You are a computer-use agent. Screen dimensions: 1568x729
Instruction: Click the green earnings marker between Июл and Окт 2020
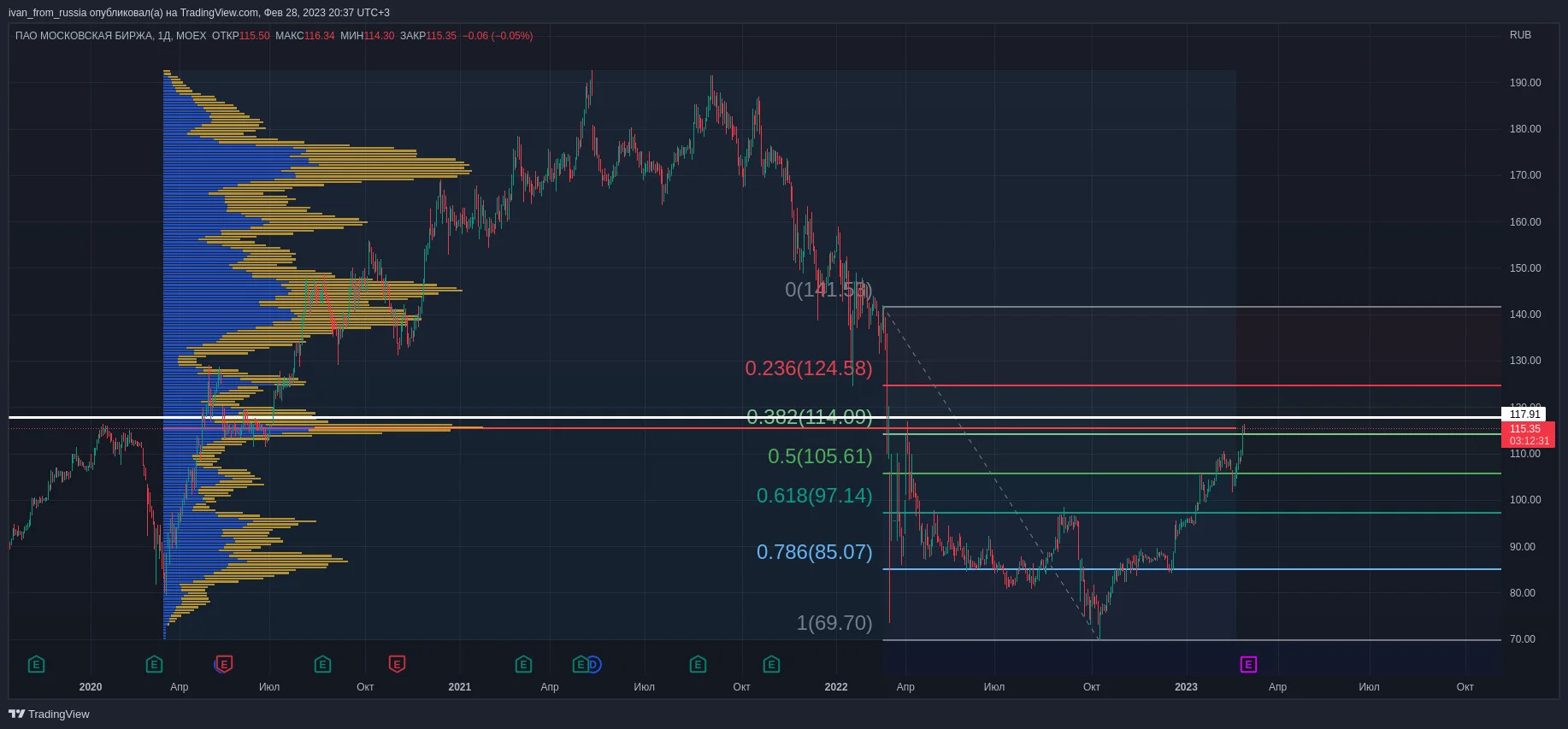pos(322,664)
